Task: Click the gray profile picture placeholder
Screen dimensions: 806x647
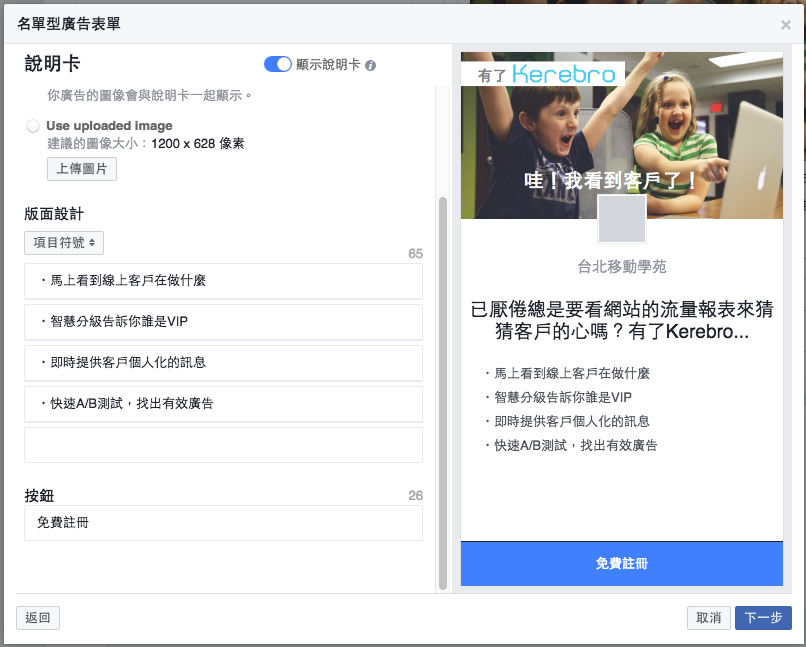Action: point(622,219)
